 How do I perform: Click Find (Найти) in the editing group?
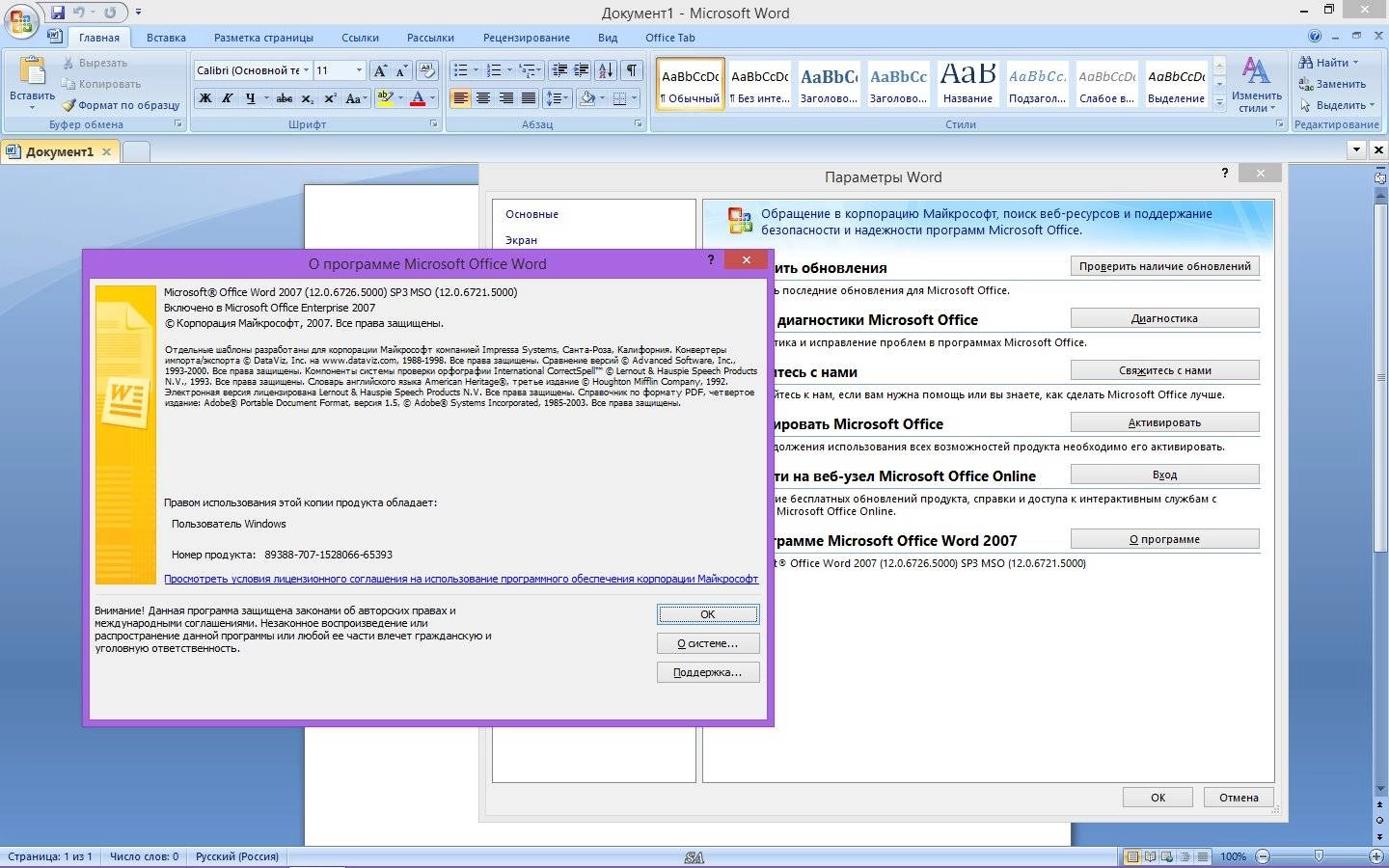click(x=1329, y=63)
